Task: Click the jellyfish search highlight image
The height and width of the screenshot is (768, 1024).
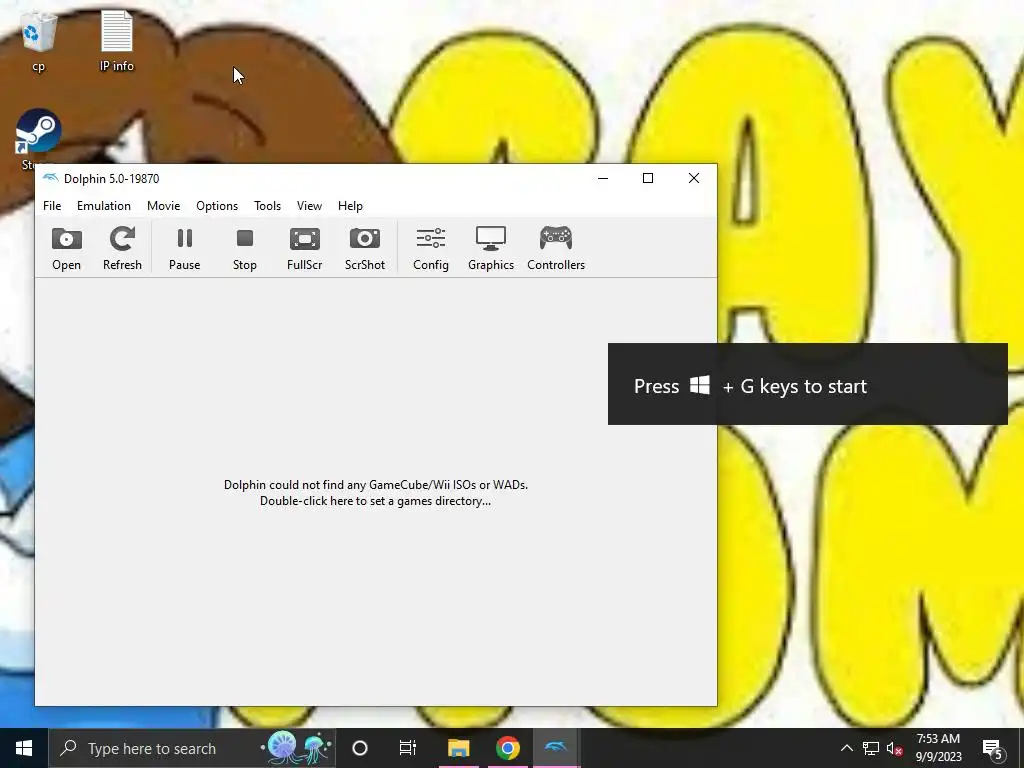Action: pos(298,748)
